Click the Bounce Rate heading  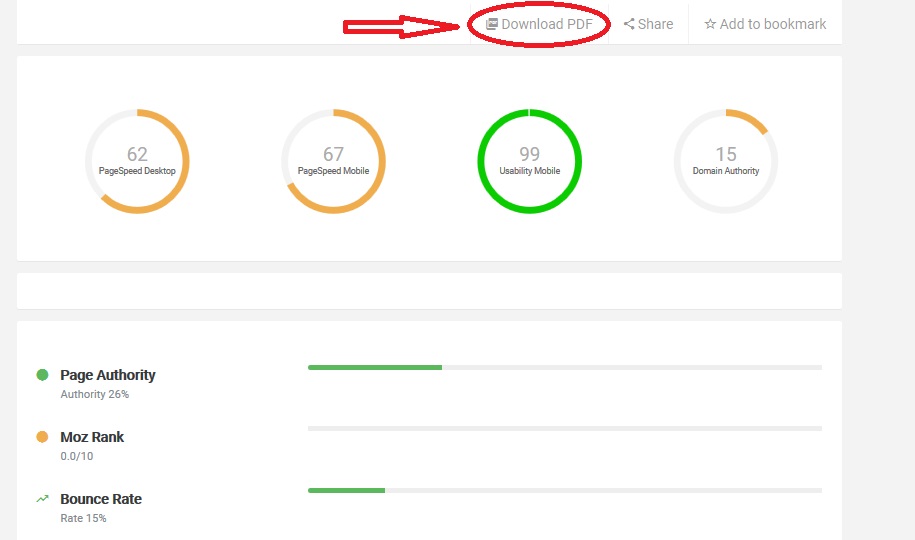[101, 499]
